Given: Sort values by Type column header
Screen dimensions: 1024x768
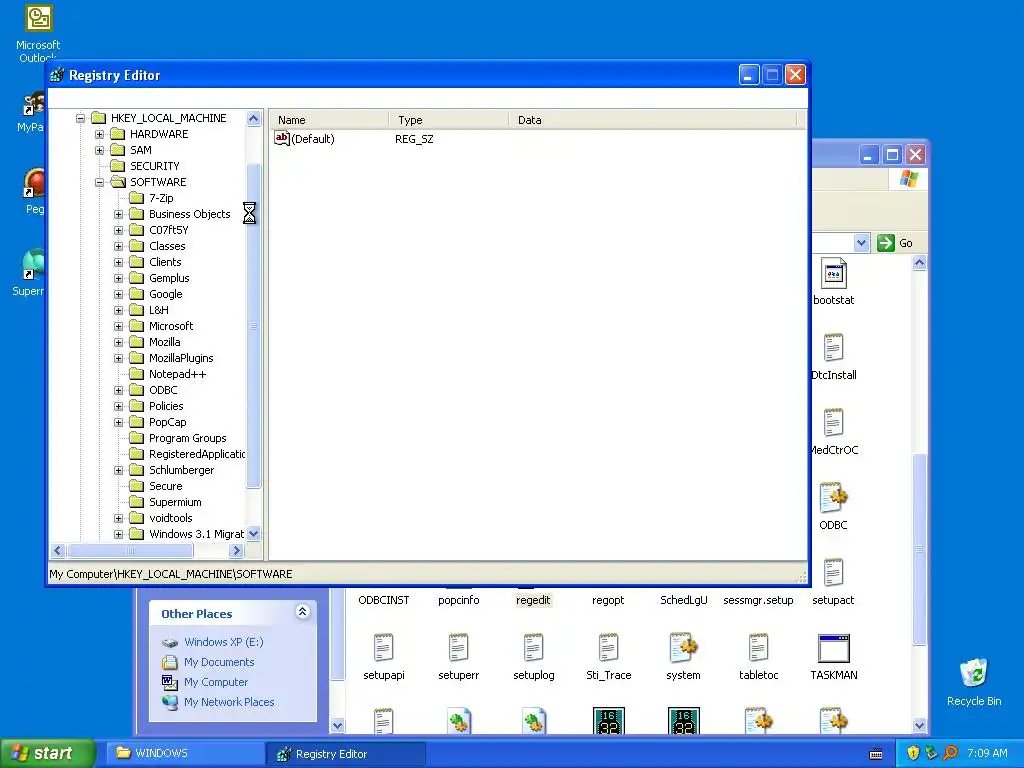Looking at the screenshot, I should (449, 120).
